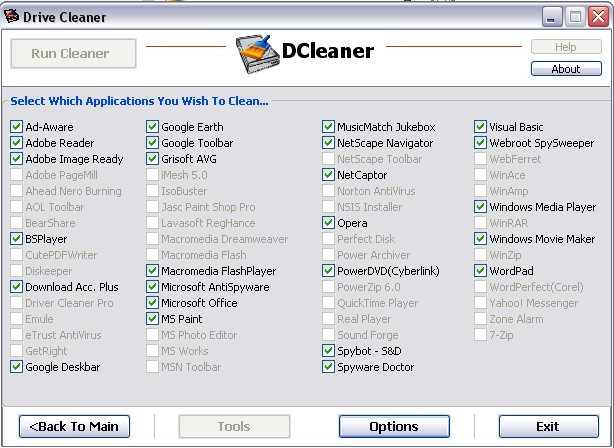The height and width of the screenshot is (448, 614).
Task: Click the Exit button
Action: 549,426
